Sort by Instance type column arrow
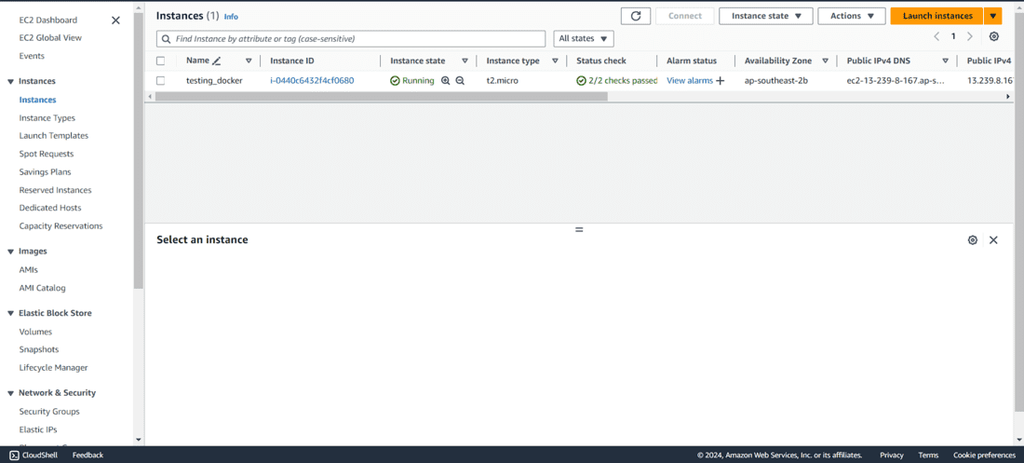Image resolution: width=1024 pixels, height=463 pixels. coord(555,61)
